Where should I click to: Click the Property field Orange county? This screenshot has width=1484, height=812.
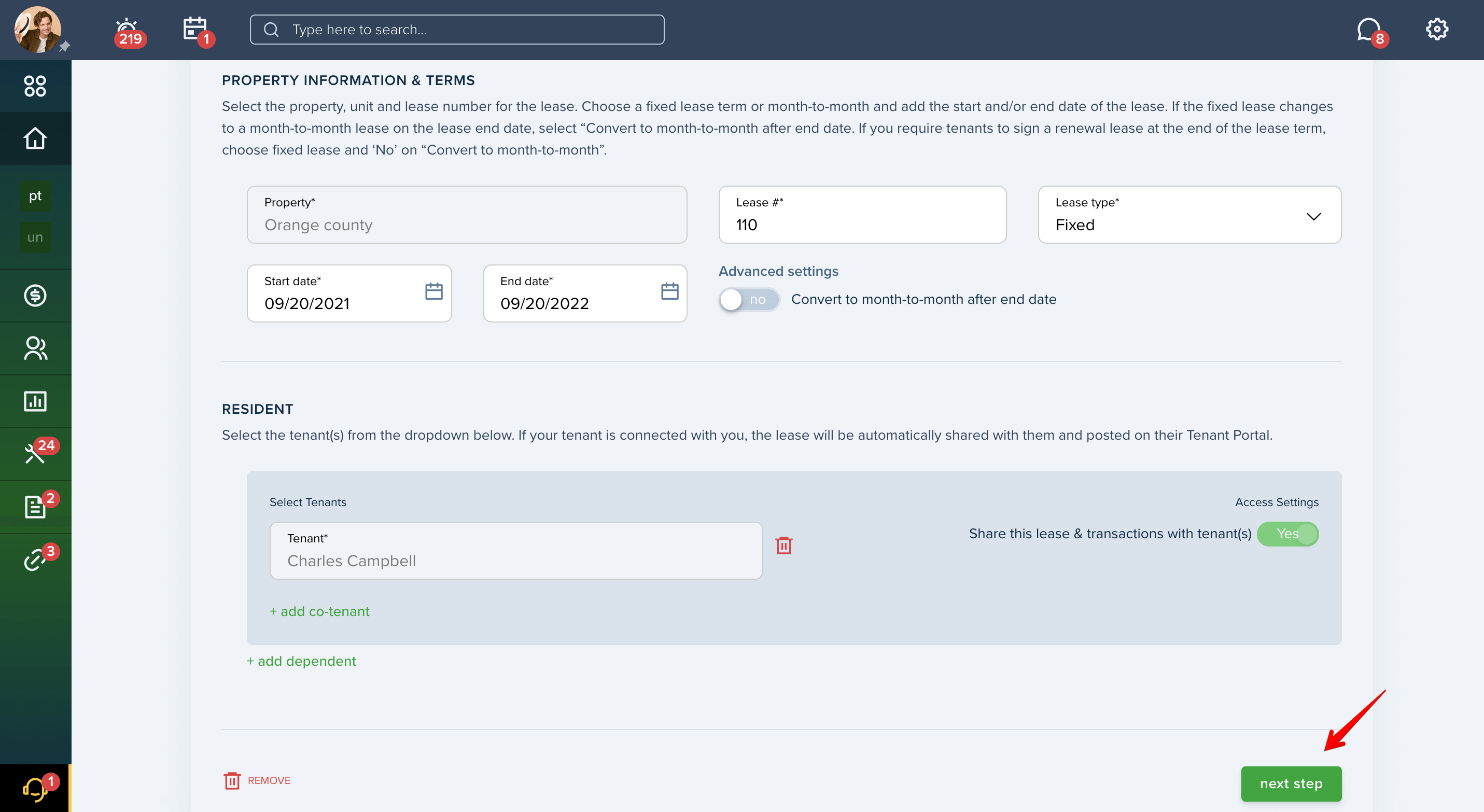point(467,214)
